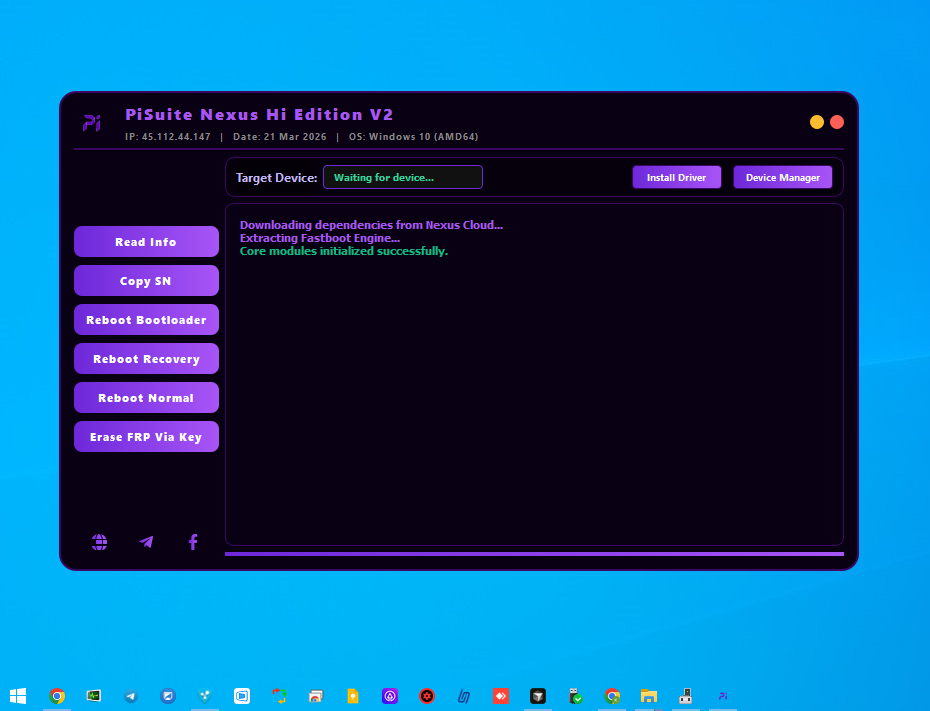Click the PiSuite logo in the header
Screen dimensions: 930x711
pyautogui.click(x=92, y=123)
